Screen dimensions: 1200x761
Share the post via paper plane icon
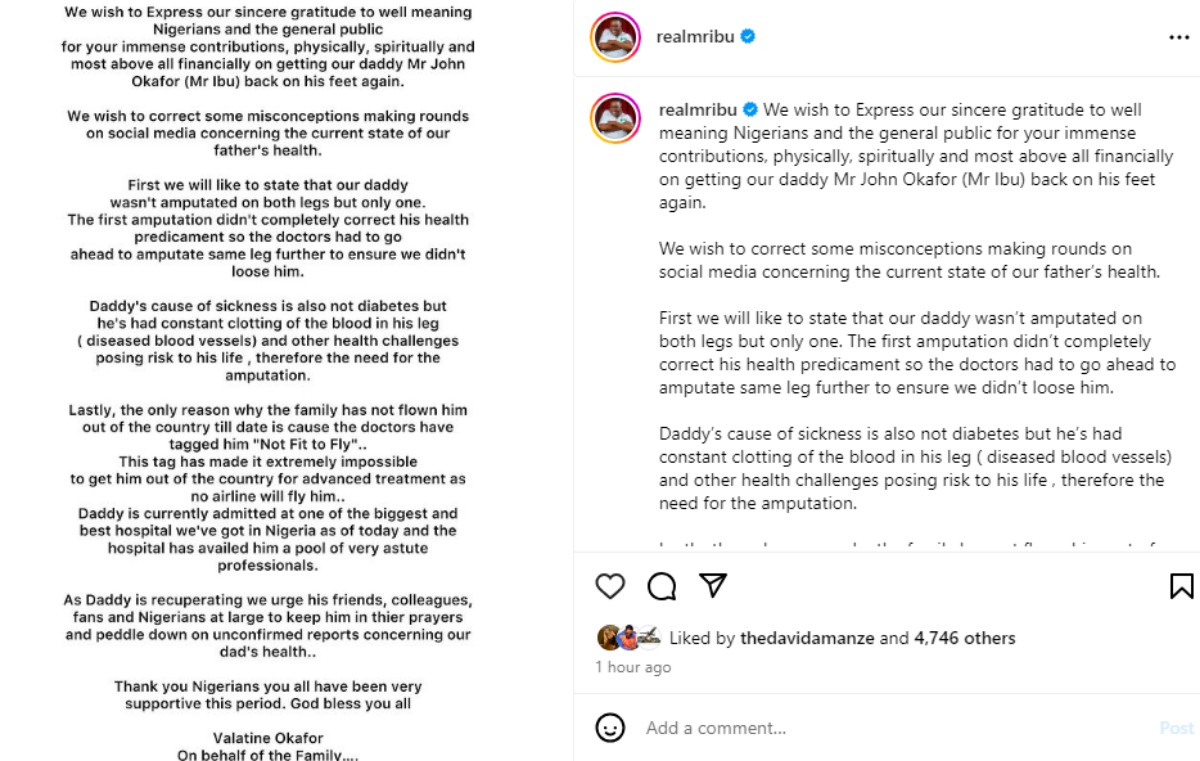point(713,585)
